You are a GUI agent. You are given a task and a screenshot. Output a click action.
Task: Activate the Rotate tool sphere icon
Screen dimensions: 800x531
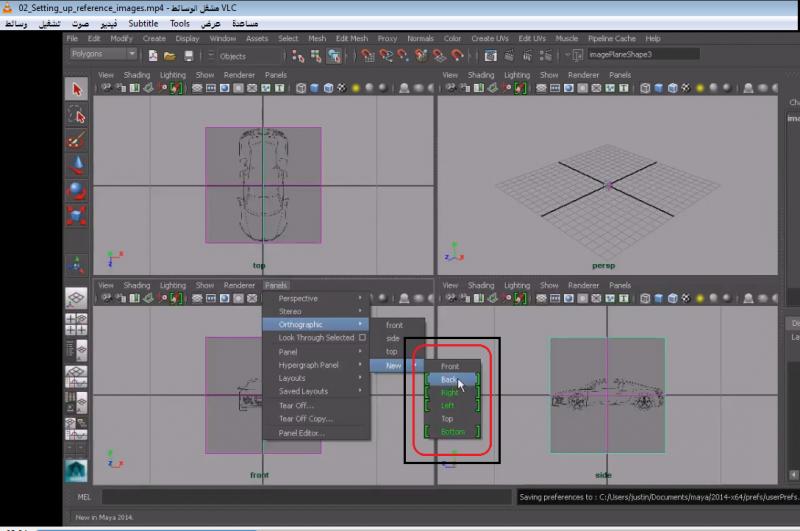point(77,190)
